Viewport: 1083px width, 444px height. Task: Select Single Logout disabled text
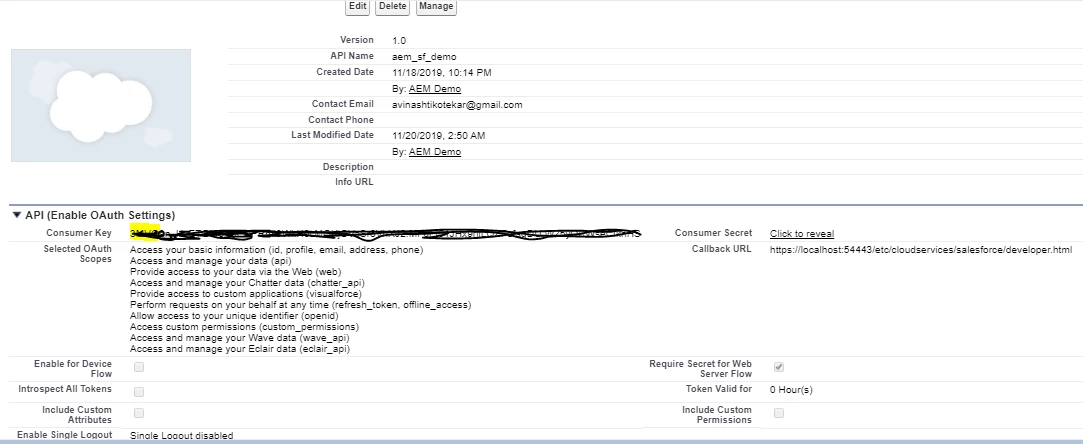click(x=182, y=436)
